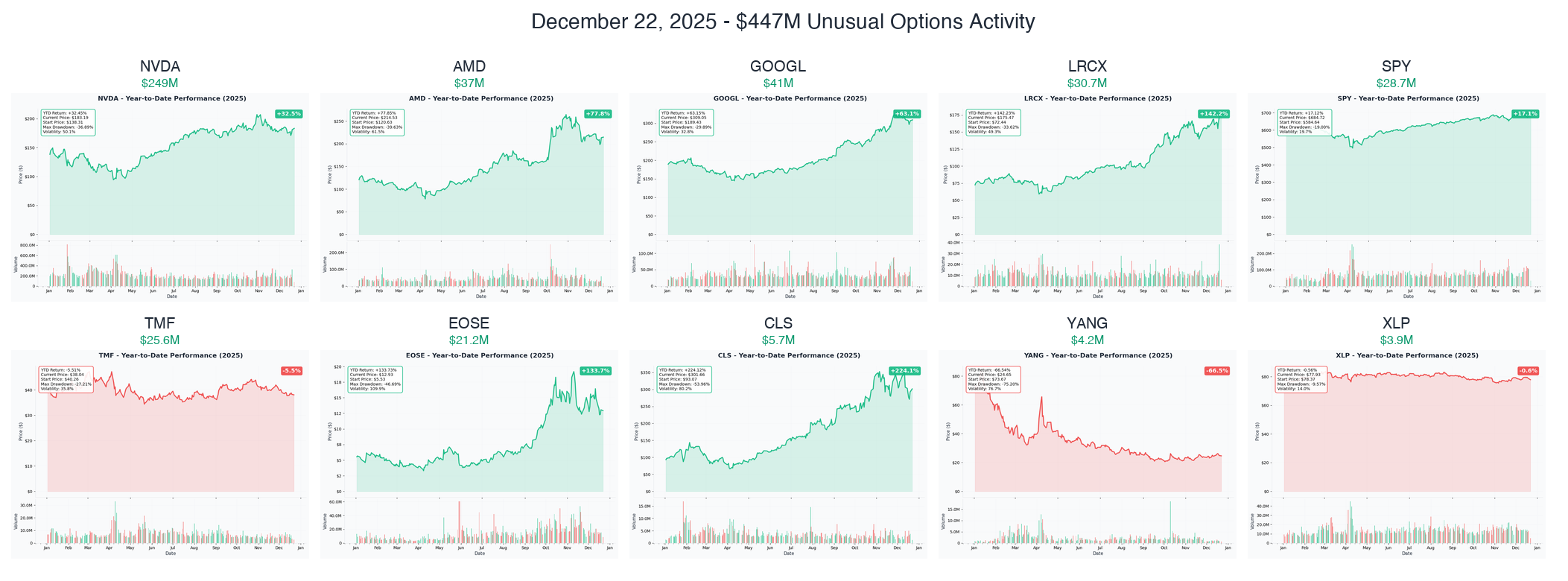Image resolution: width=1568 pixels, height=581 pixels.
Task: Click the XLP YTD stats summary box
Action: [x=1301, y=379]
